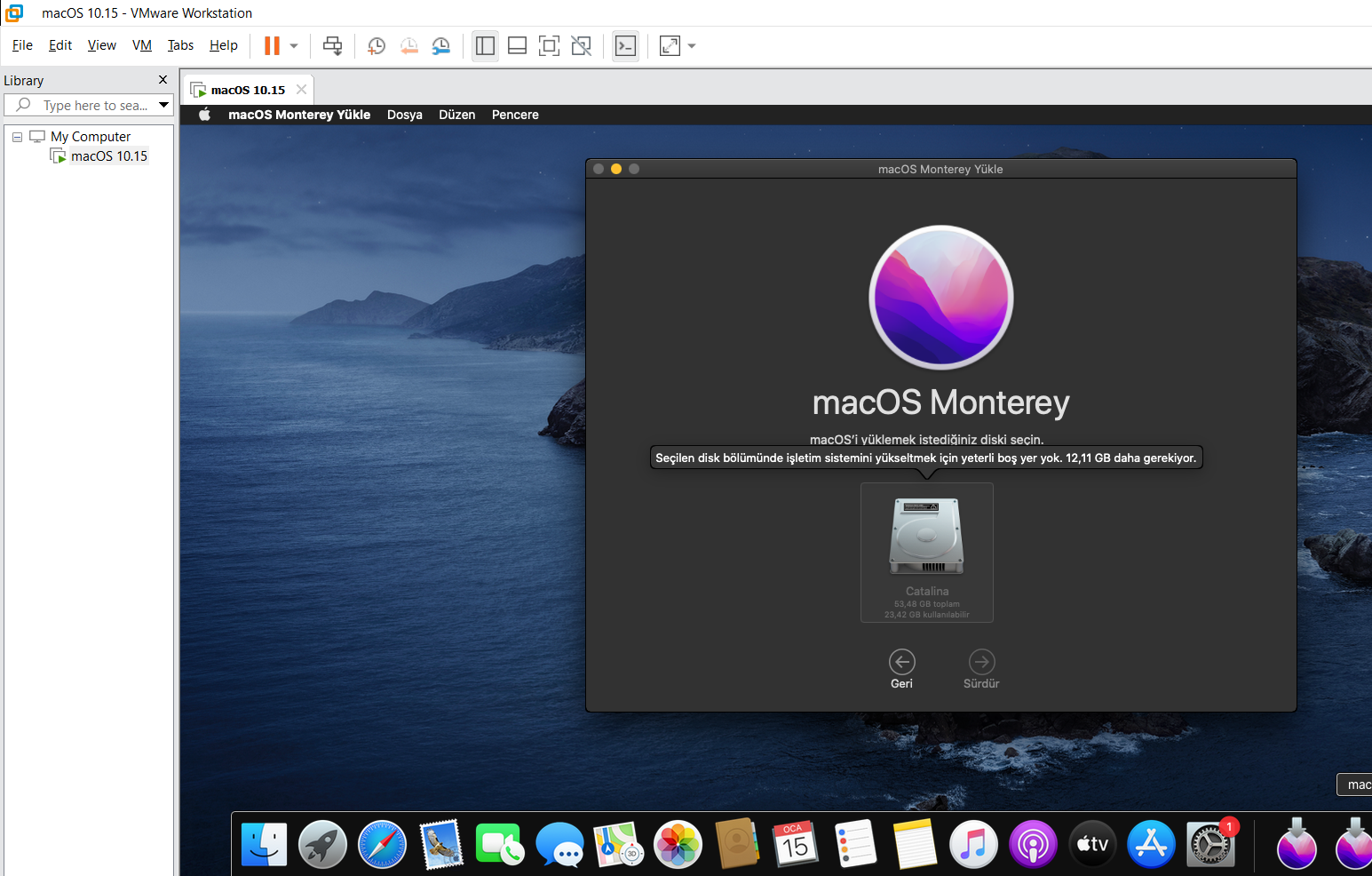This screenshot has height=876, width=1372.
Task: Minimize the macOS Monterey Yükle window
Action: point(616,169)
